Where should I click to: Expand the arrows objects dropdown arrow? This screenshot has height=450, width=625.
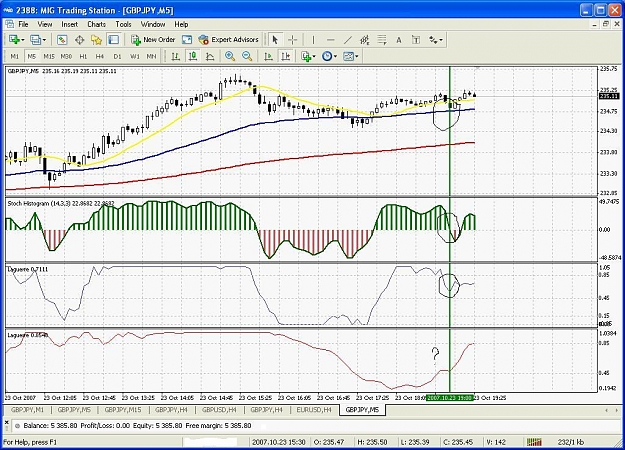click(441, 40)
